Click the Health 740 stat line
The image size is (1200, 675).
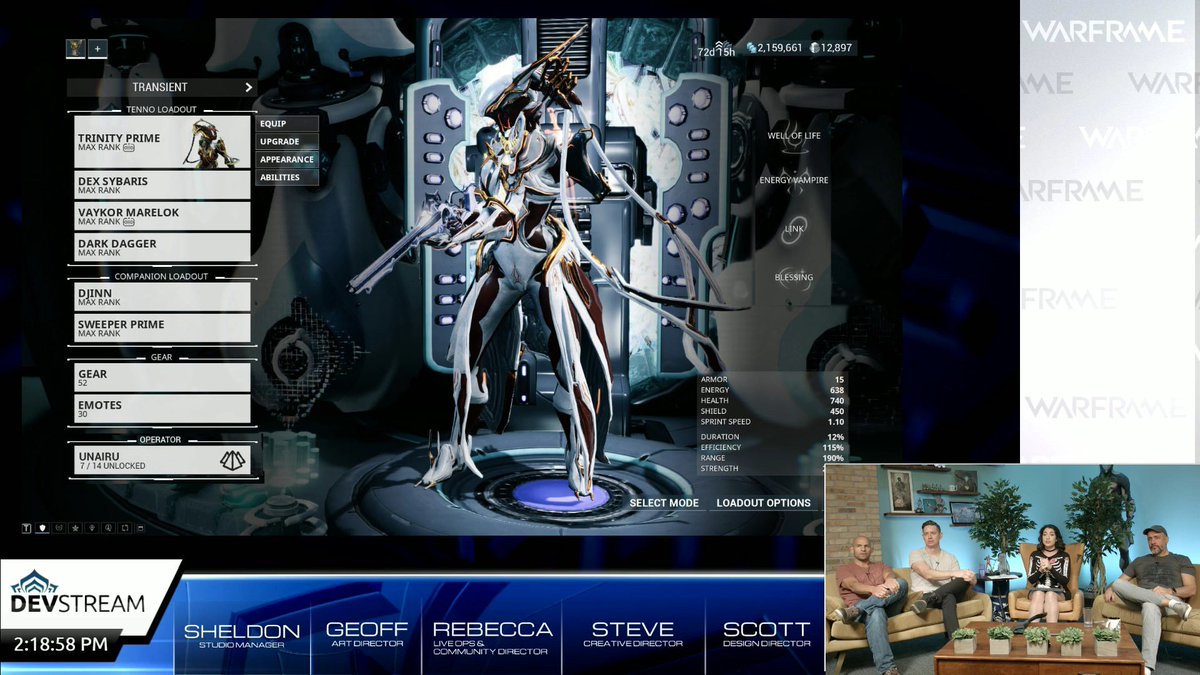pyautogui.click(x=773, y=401)
